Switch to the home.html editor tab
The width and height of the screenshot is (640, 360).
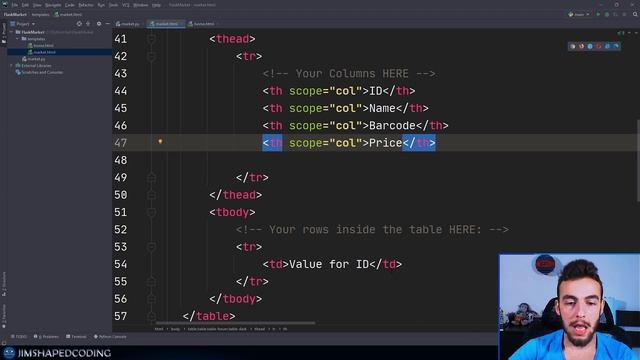click(x=201, y=24)
